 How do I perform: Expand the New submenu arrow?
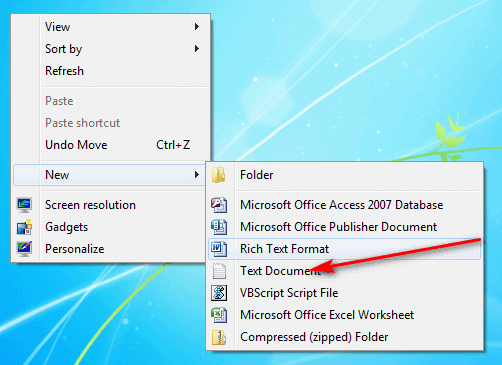pos(197,175)
